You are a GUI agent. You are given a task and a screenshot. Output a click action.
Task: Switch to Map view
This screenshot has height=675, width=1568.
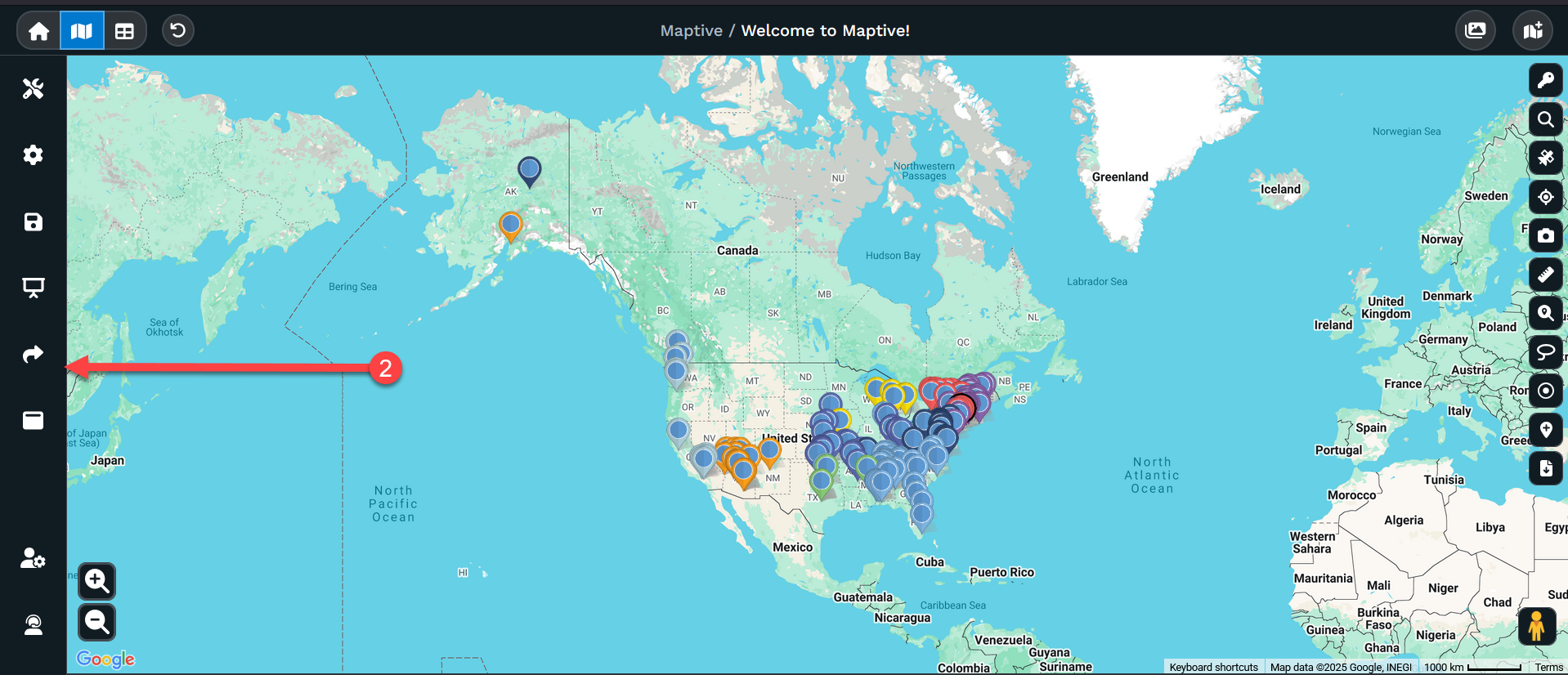click(82, 31)
